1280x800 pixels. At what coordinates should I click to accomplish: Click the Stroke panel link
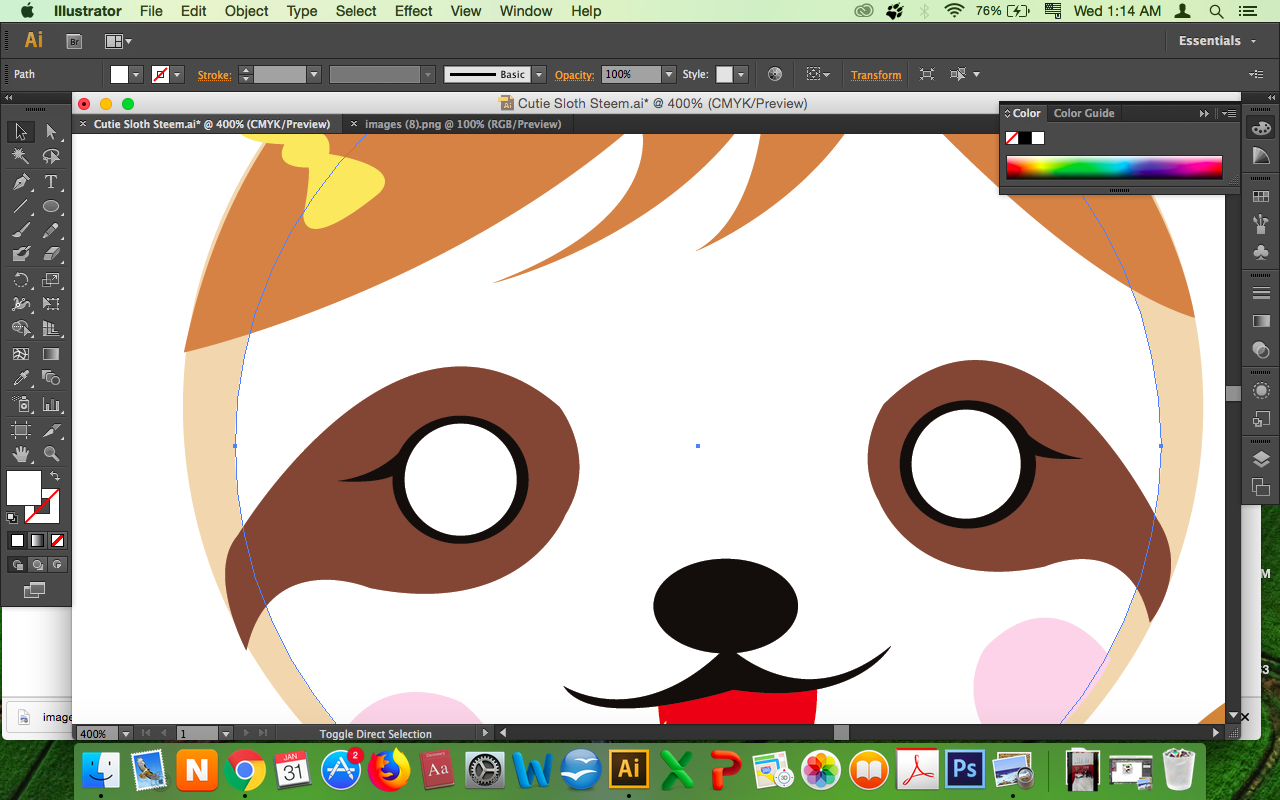click(x=215, y=75)
